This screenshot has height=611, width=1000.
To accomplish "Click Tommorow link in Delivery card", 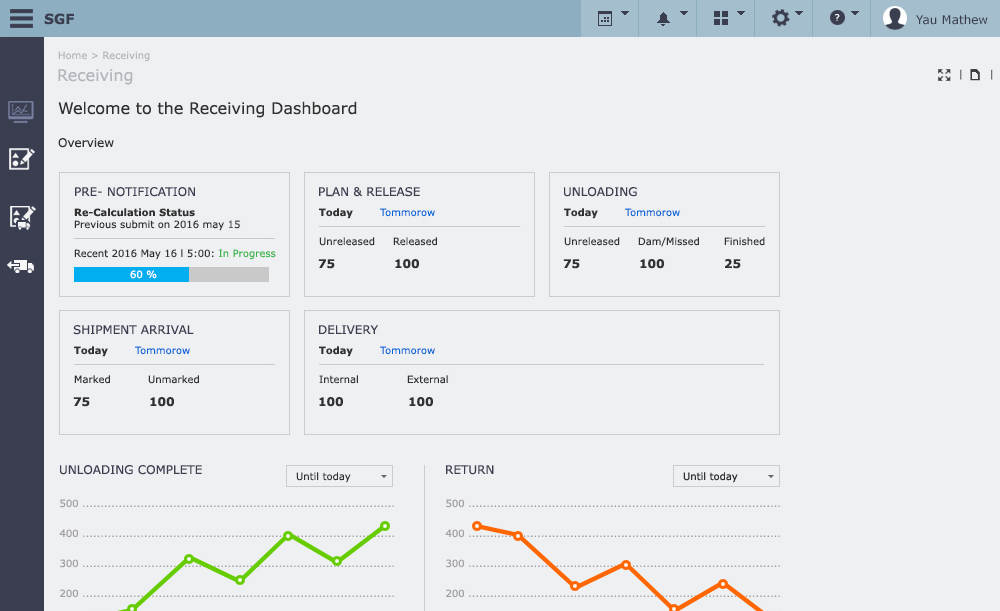I will click(x=407, y=350).
